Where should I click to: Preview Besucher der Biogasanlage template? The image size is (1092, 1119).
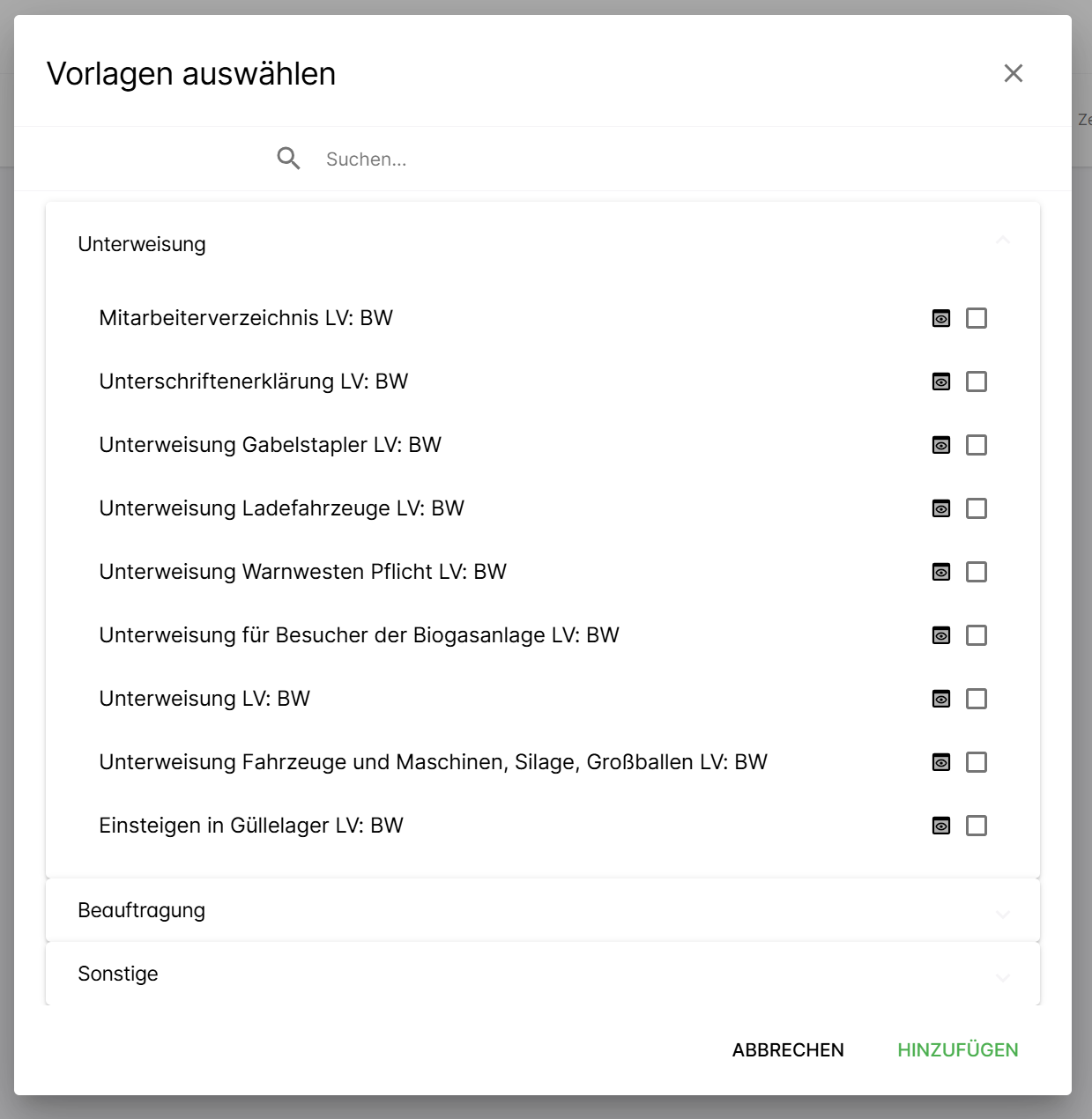click(x=941, y=635)
